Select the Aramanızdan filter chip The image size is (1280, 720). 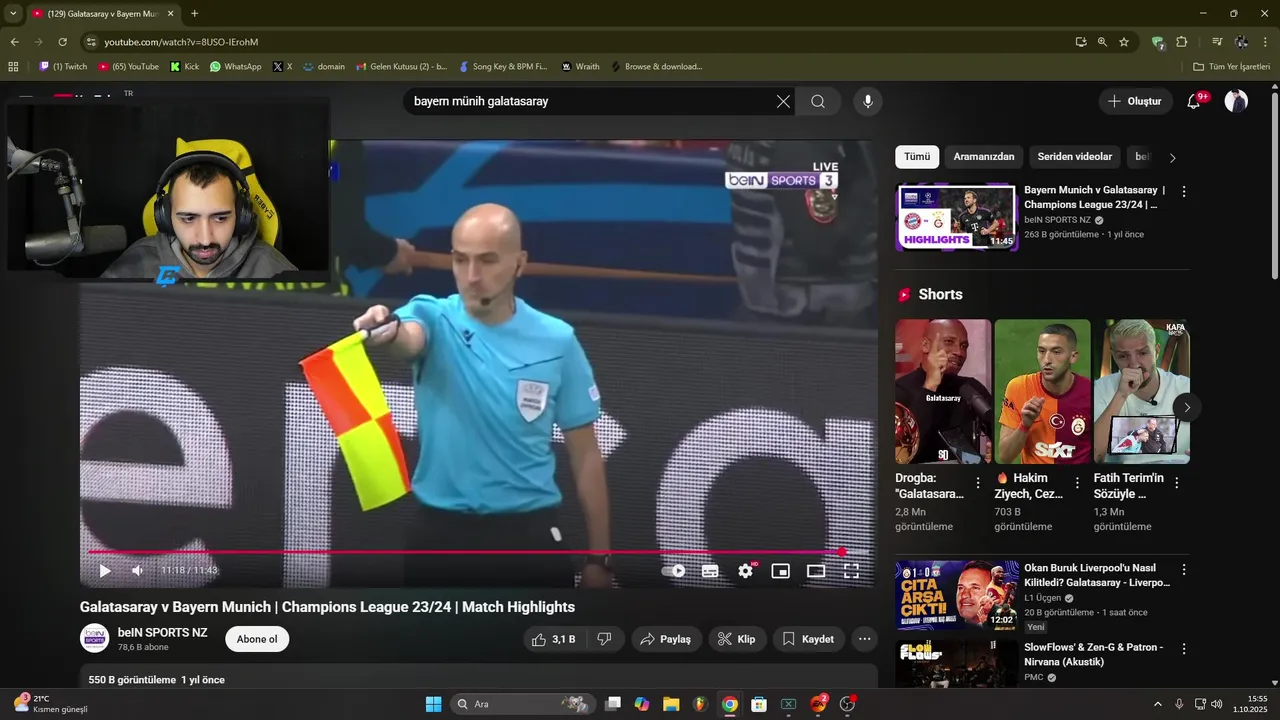(984, 157)
